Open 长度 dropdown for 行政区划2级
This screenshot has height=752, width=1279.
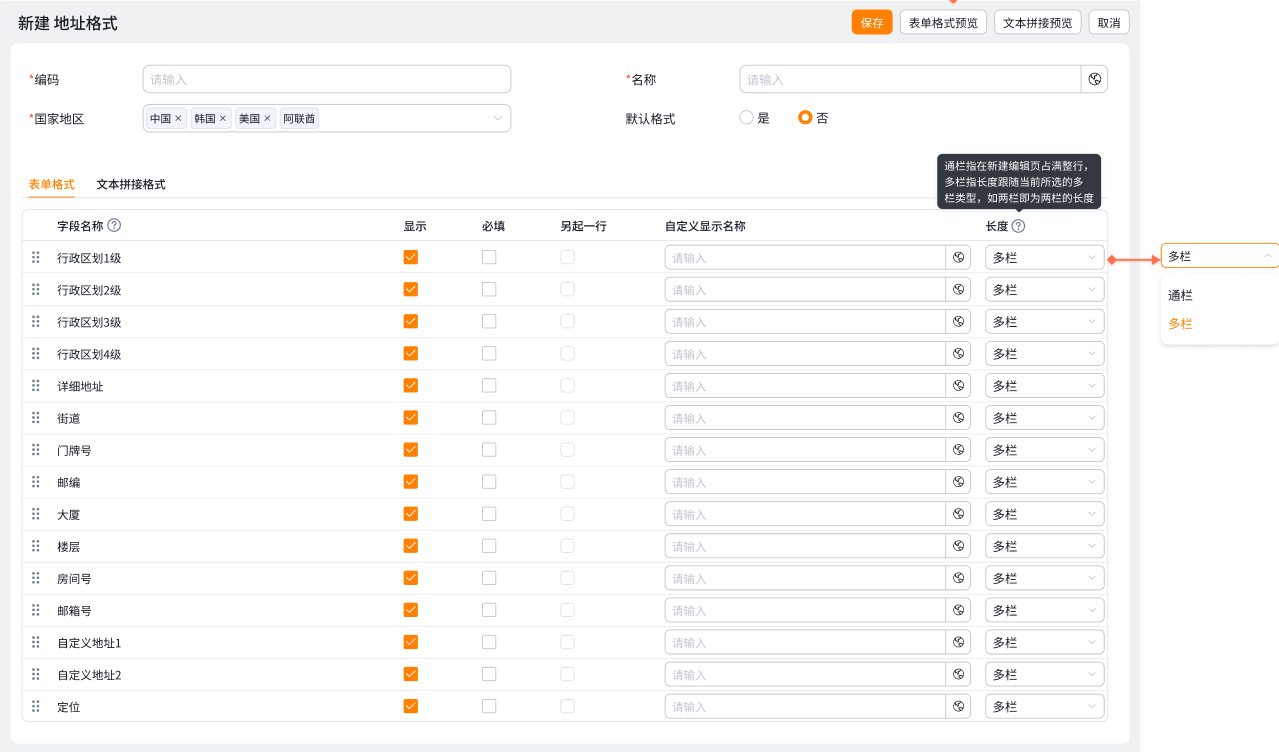pyautogui.click(x=1044, y=290)
